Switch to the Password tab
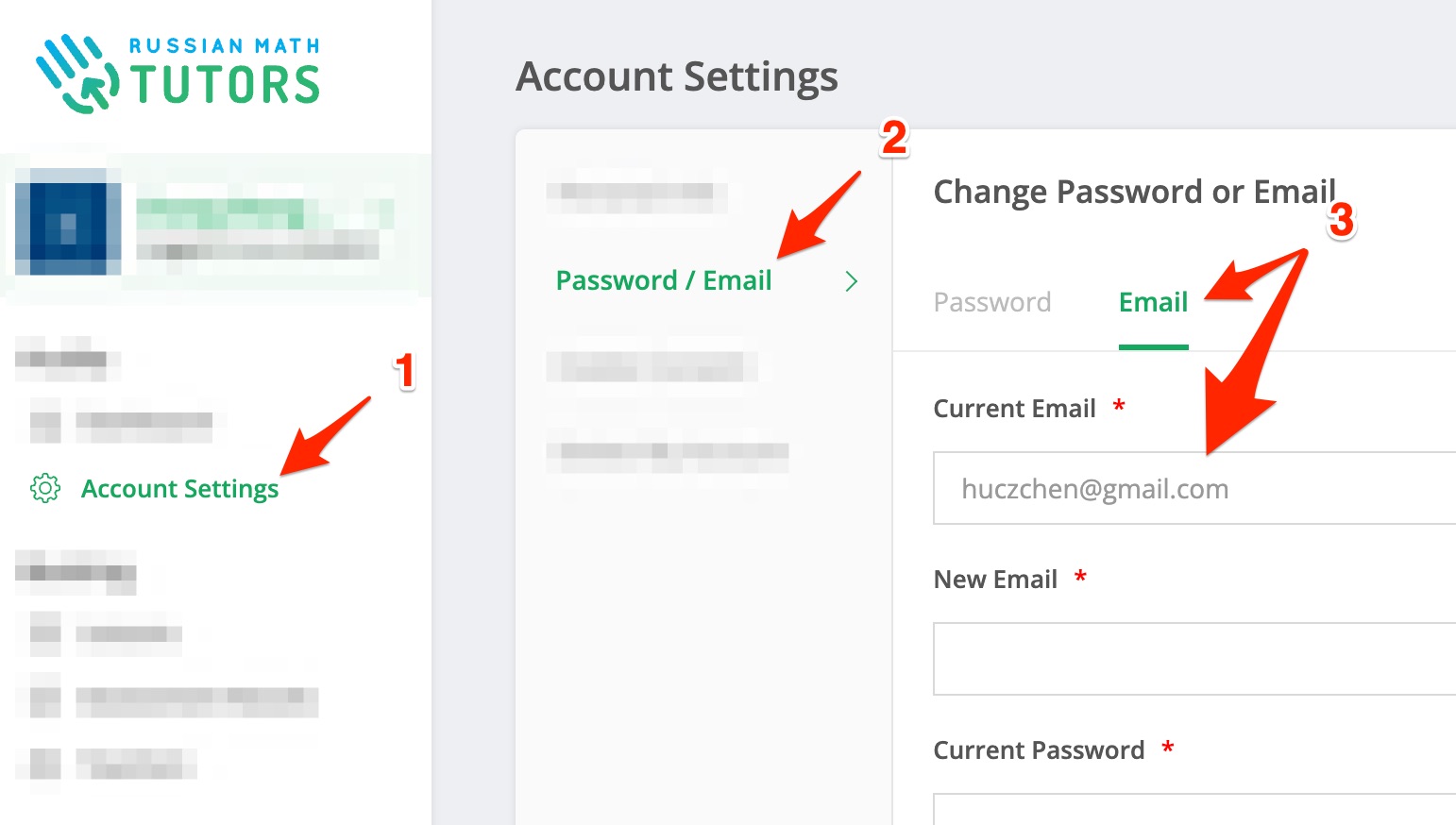 (x=991, y=302)
